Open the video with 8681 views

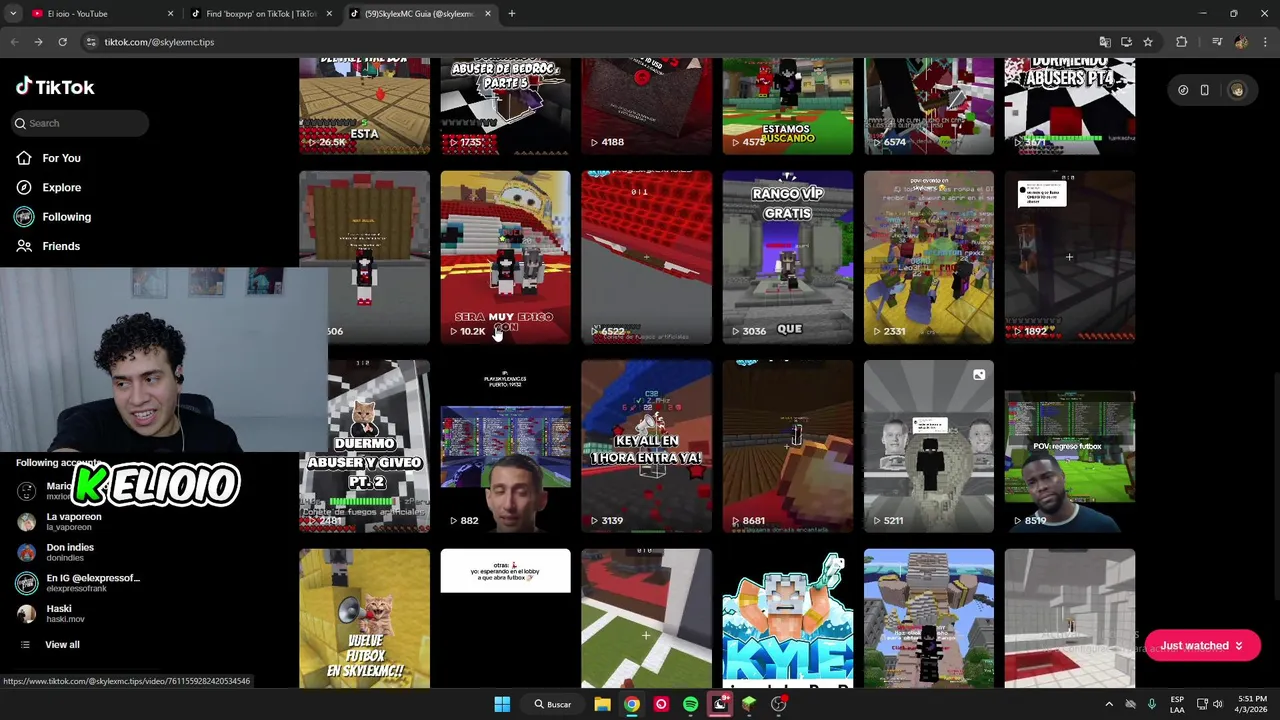tap(788, 446)
